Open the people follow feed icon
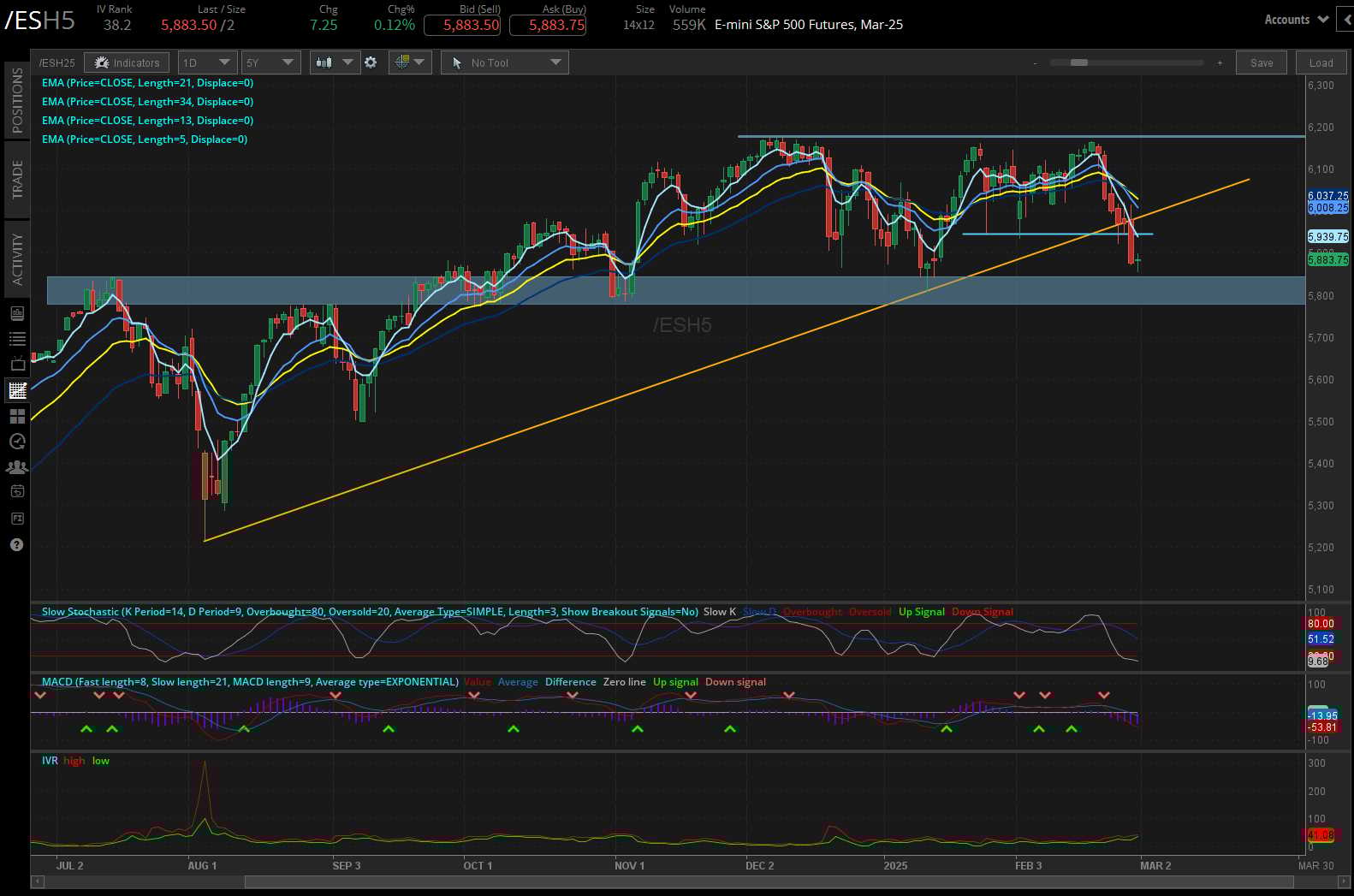Screen dimensions: 1354x896 pyautogui.click(x=17, y=467)
